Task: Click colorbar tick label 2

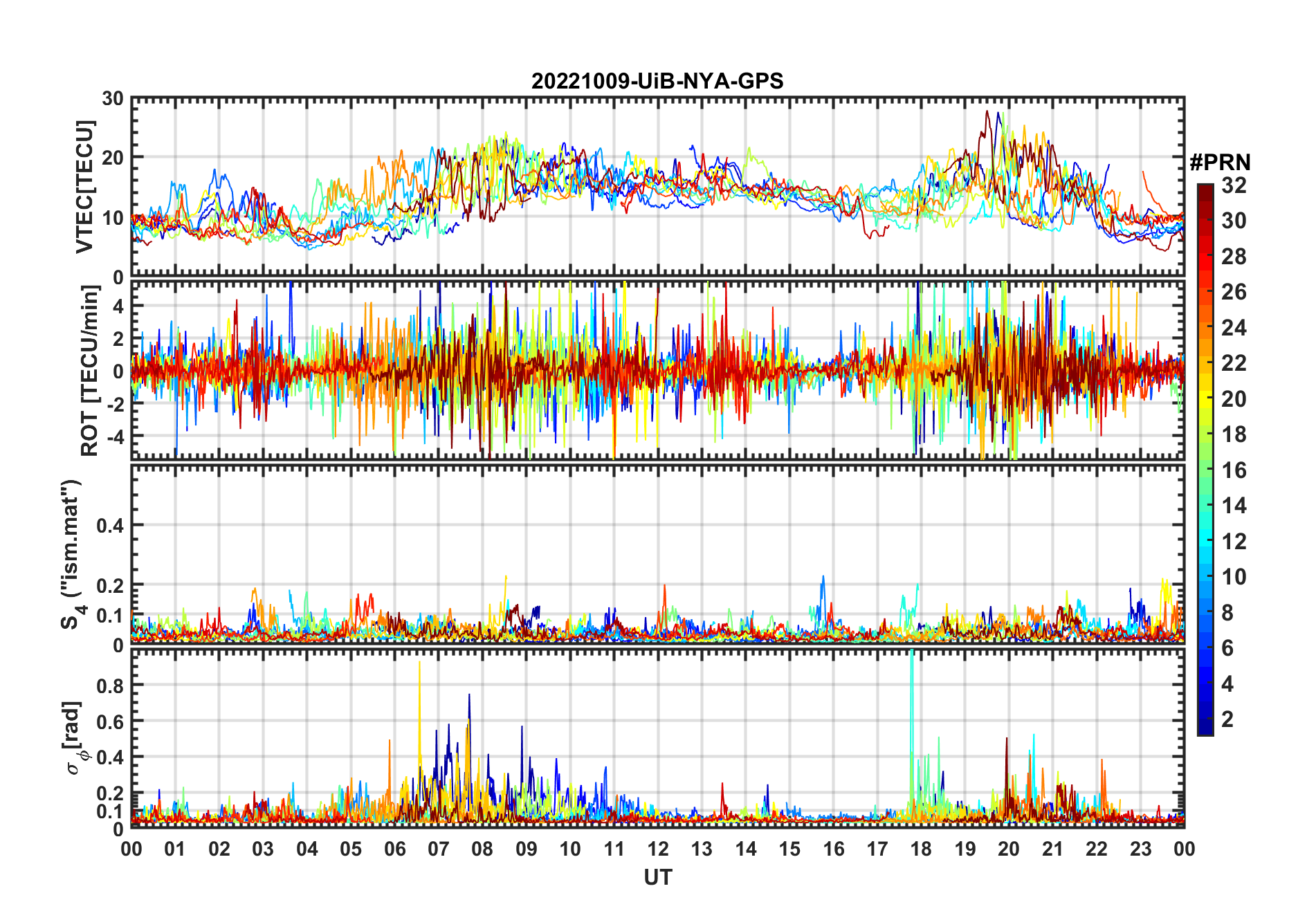Action: click(x=1227, y=719)
